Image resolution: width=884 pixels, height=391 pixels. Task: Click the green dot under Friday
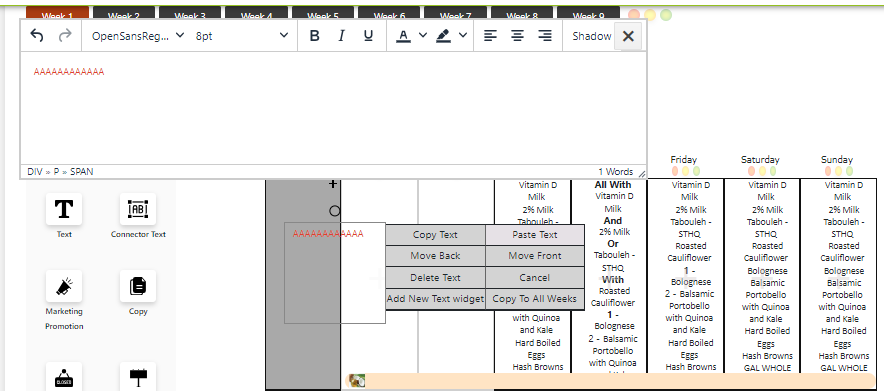point(696,171)
